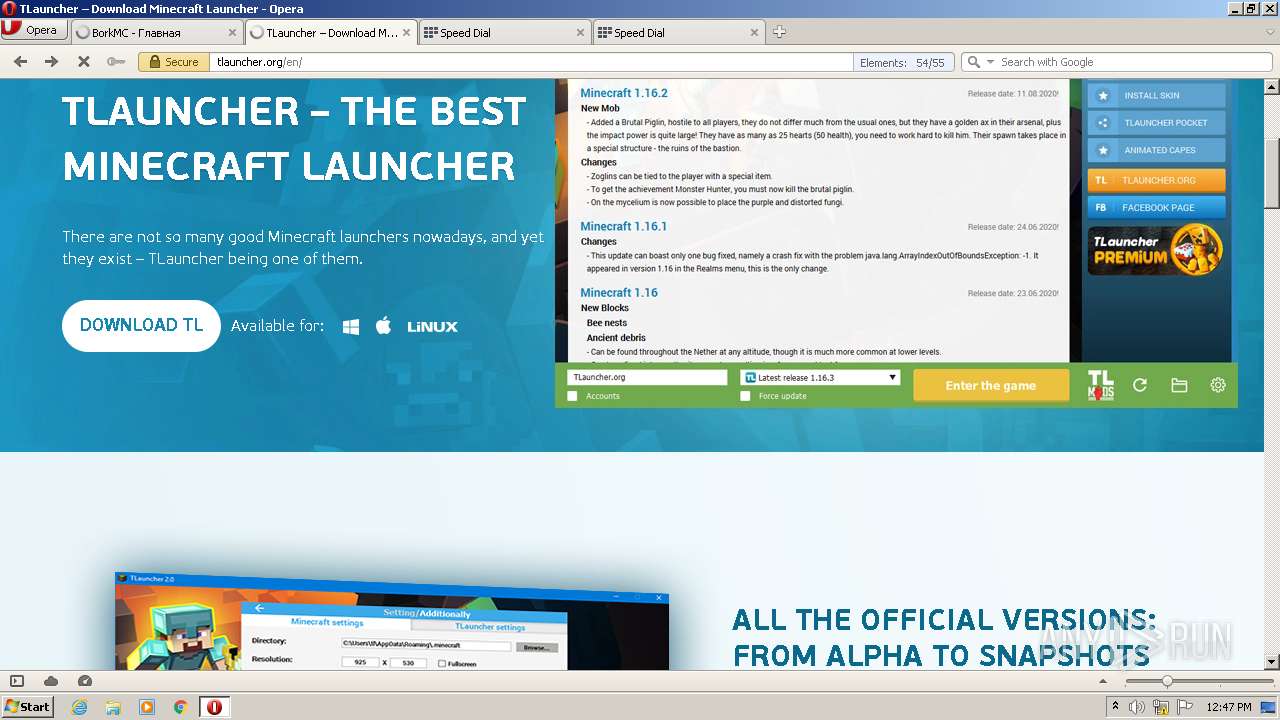
Task: Click the ANIMATED CAPES button
Action: tap(1156, 150)
